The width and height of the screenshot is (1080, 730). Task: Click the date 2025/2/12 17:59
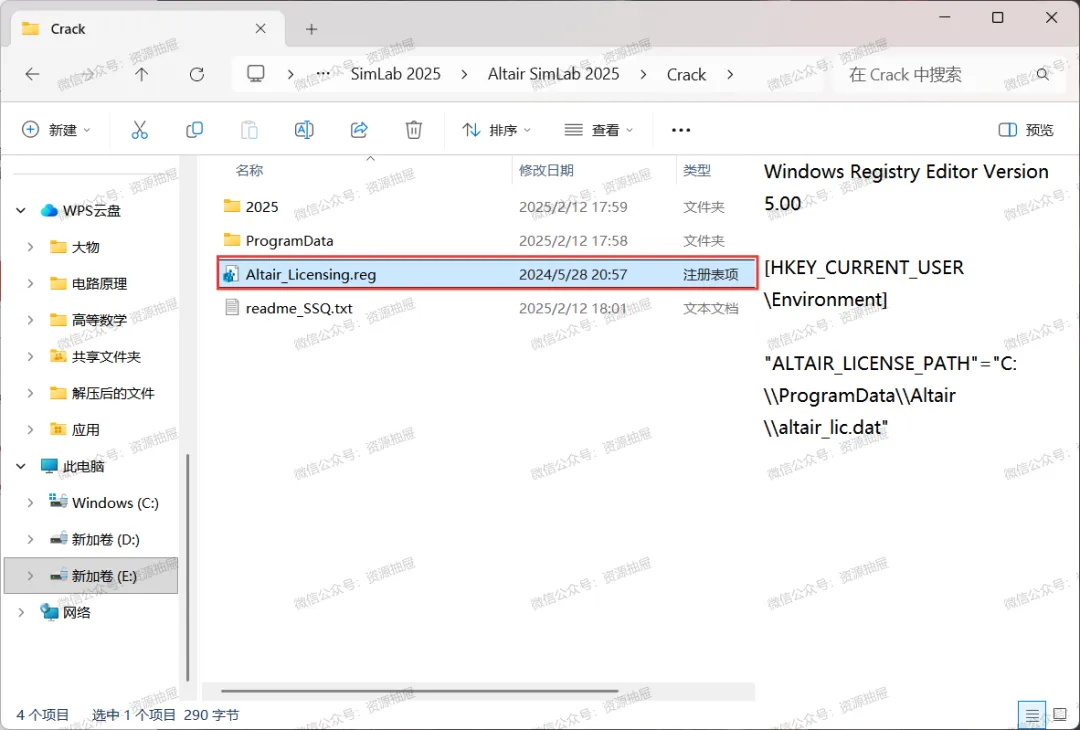[573, 207]
